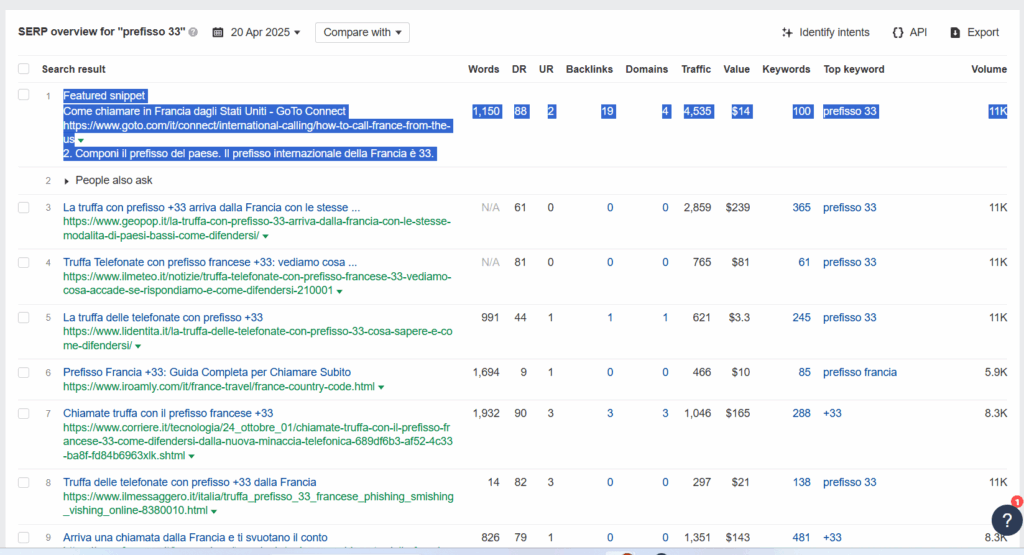Open the goto.com URL dropdown arrow
The image size is (1024, 555).
tap(81, 140)
